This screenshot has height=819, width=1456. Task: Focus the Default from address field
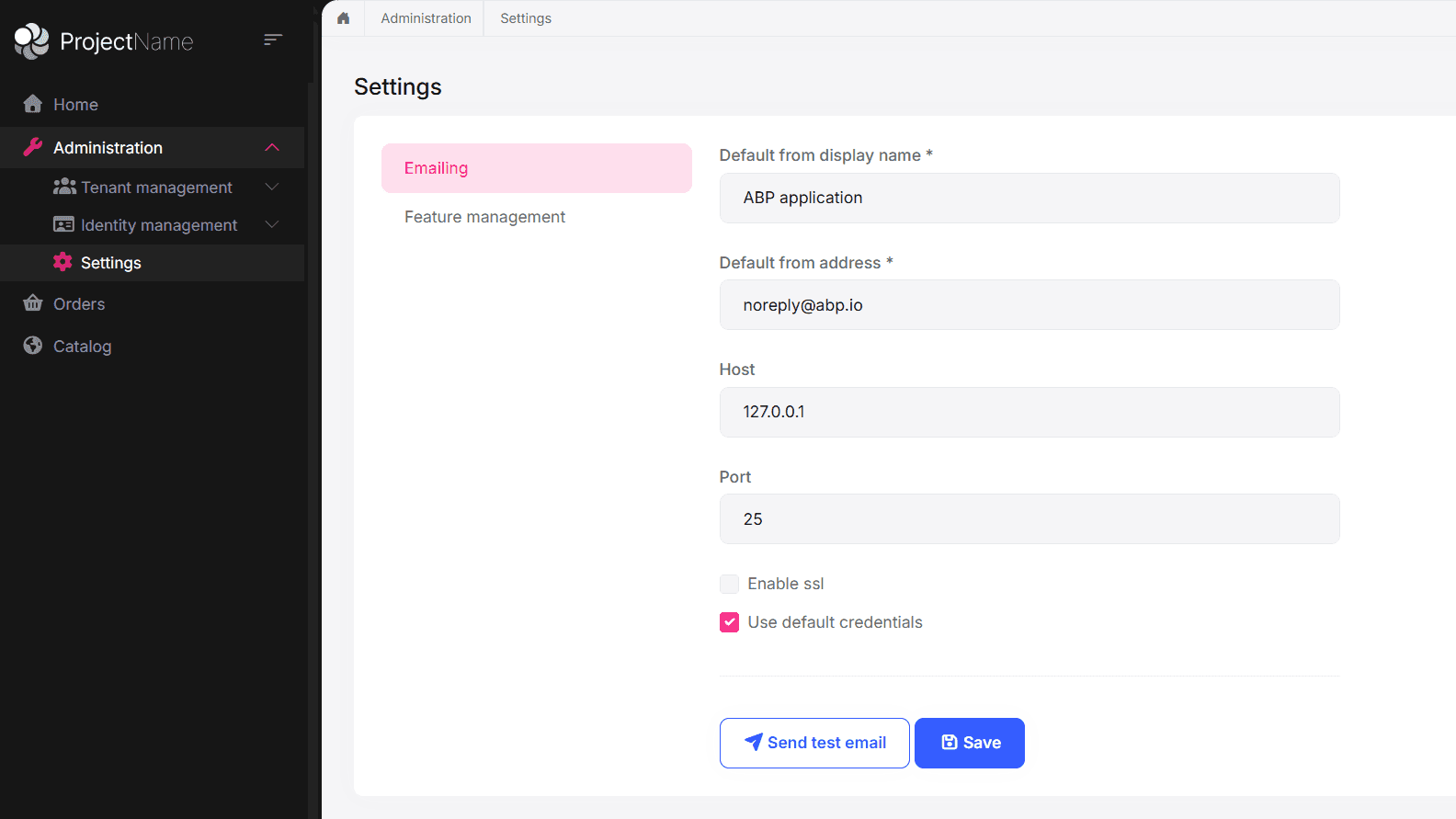pos(1029,305)
